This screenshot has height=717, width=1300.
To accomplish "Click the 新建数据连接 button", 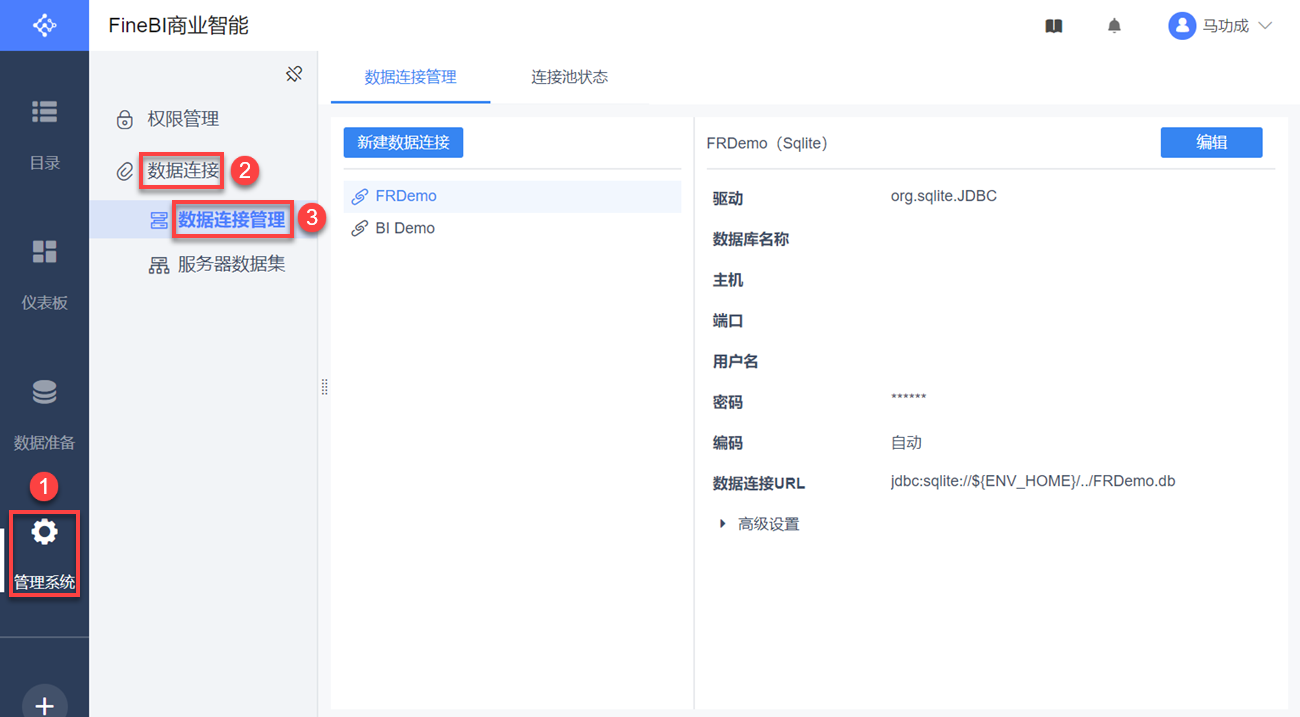I will 403,142.
